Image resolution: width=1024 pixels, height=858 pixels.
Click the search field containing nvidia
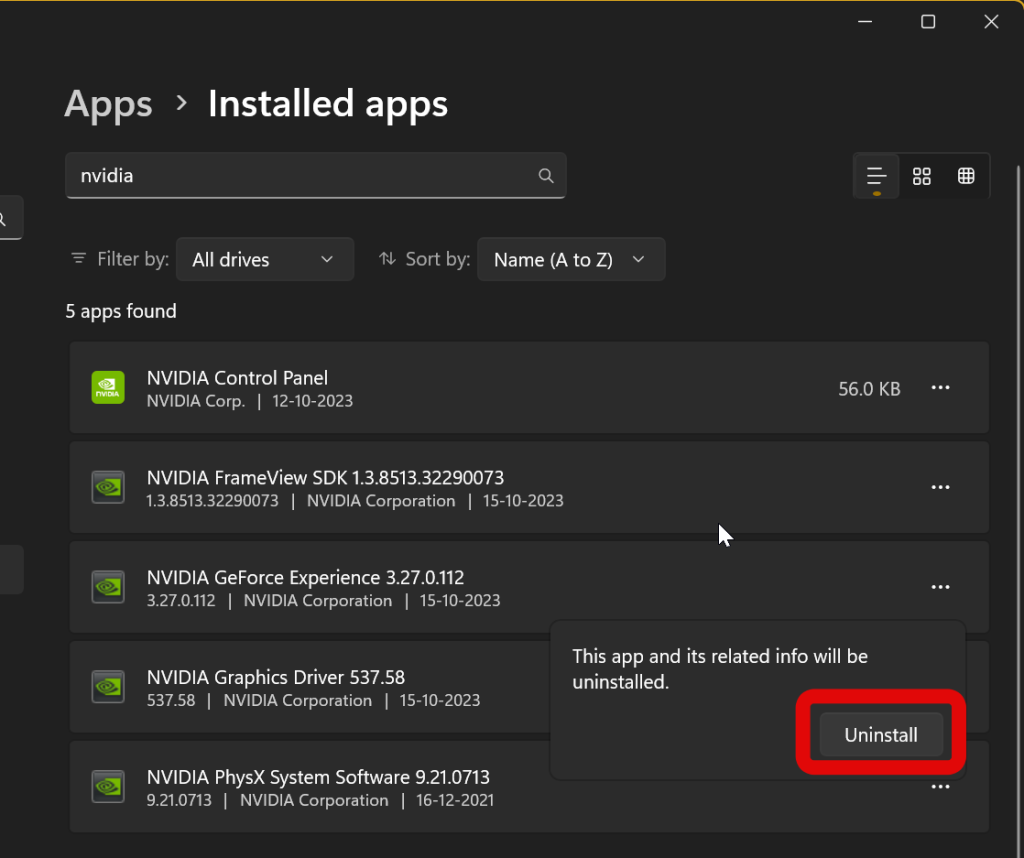click(300, 176)
